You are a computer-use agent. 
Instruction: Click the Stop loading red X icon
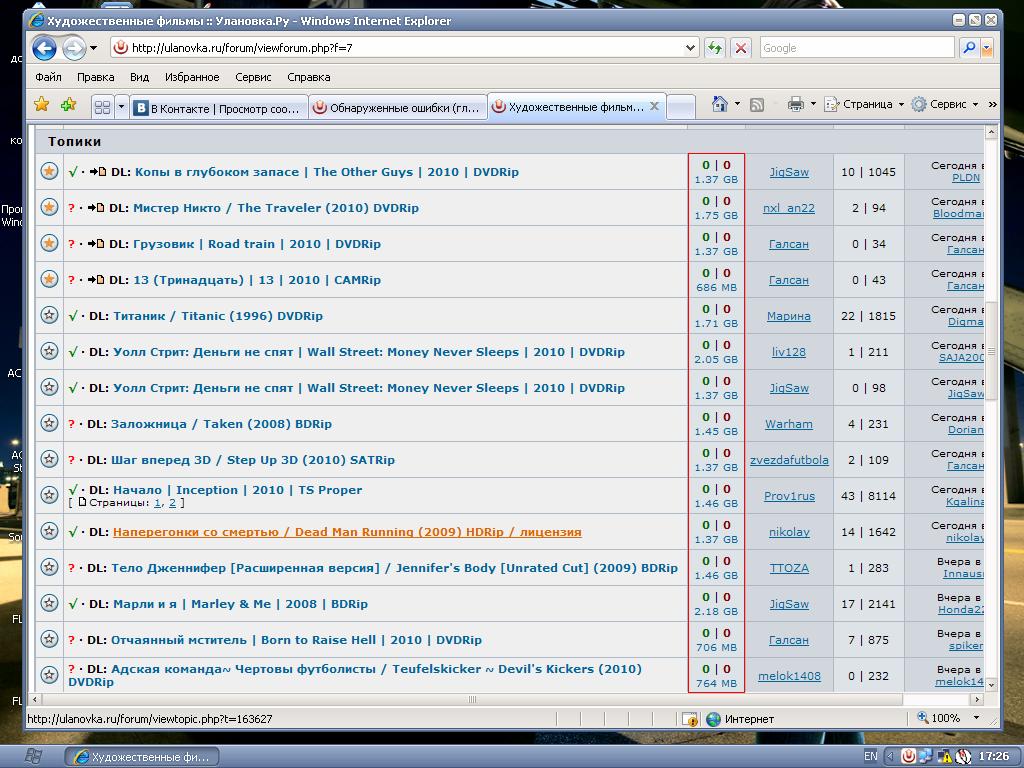click(741, 48)
